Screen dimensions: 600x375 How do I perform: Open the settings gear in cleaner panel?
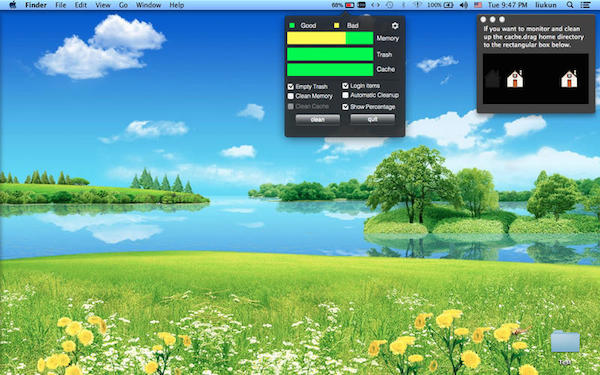(x=395, y=26)
